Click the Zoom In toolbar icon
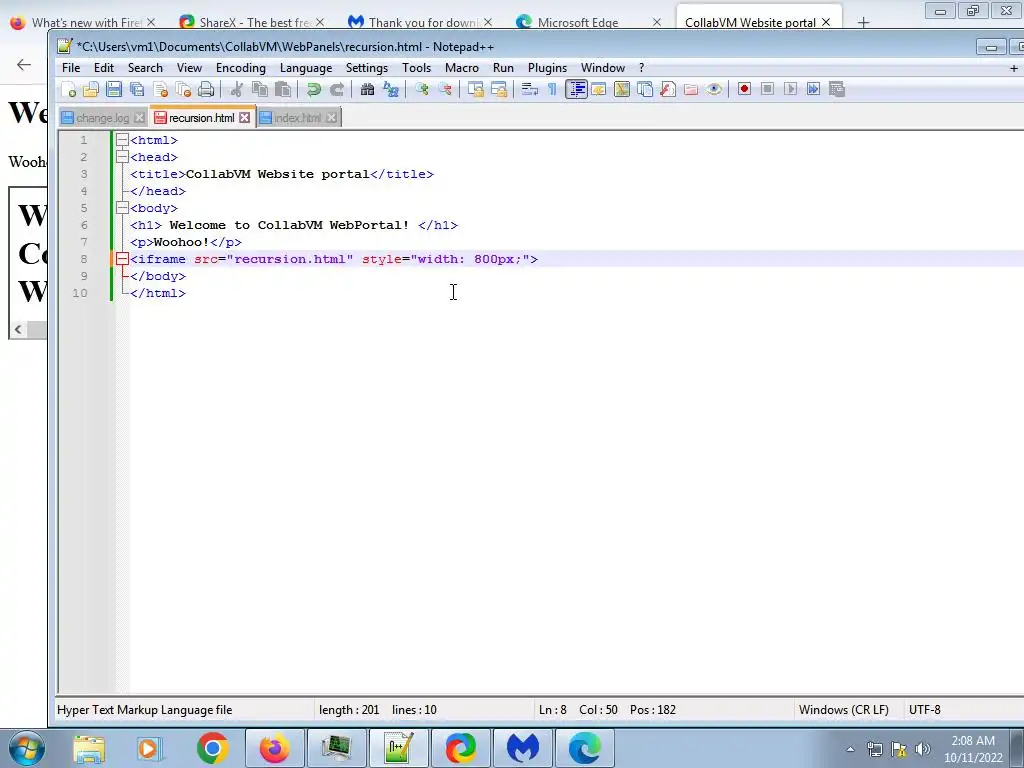1024x768 pixels. coord(421,89)
